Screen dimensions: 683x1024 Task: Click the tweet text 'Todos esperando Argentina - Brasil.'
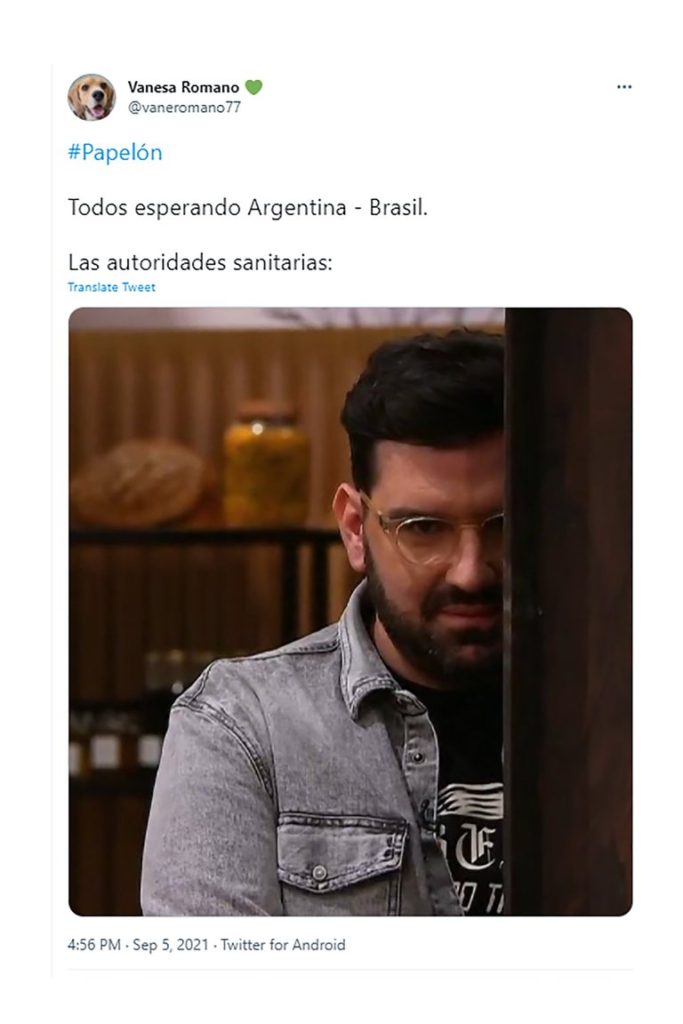[247, 208]
